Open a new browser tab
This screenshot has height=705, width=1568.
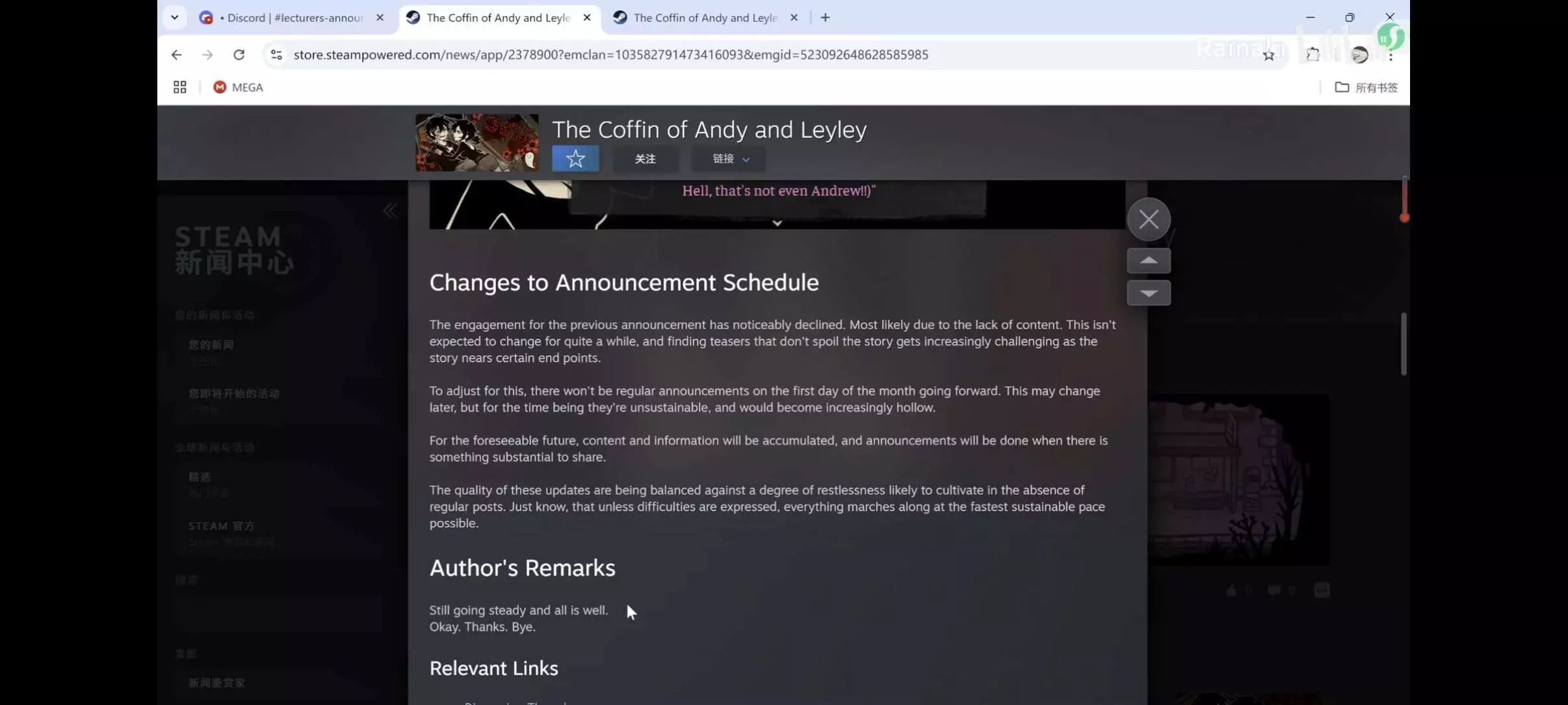coord(825,18)
